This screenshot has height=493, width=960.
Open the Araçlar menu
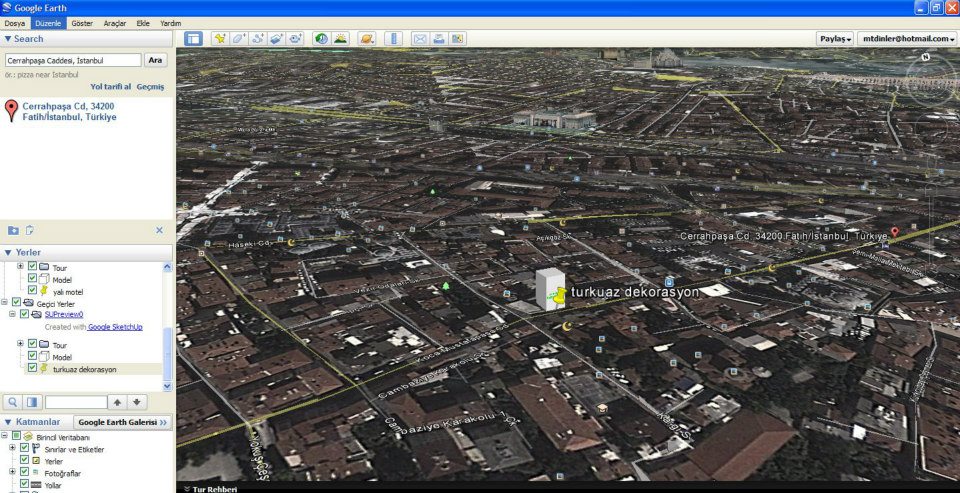[x=114, y=23]
